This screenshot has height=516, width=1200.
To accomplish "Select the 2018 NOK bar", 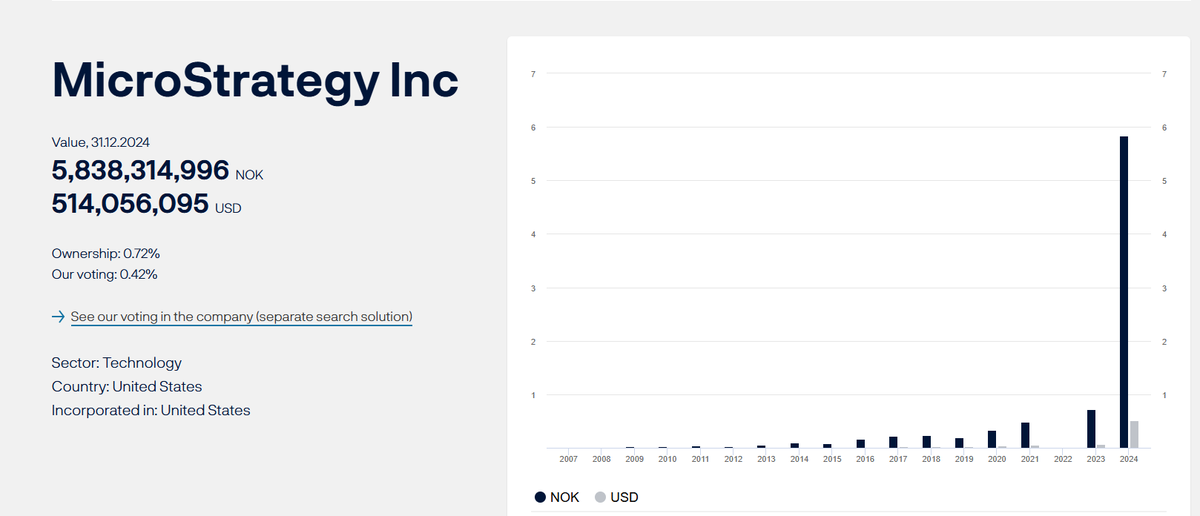I will tap(927, 442).
